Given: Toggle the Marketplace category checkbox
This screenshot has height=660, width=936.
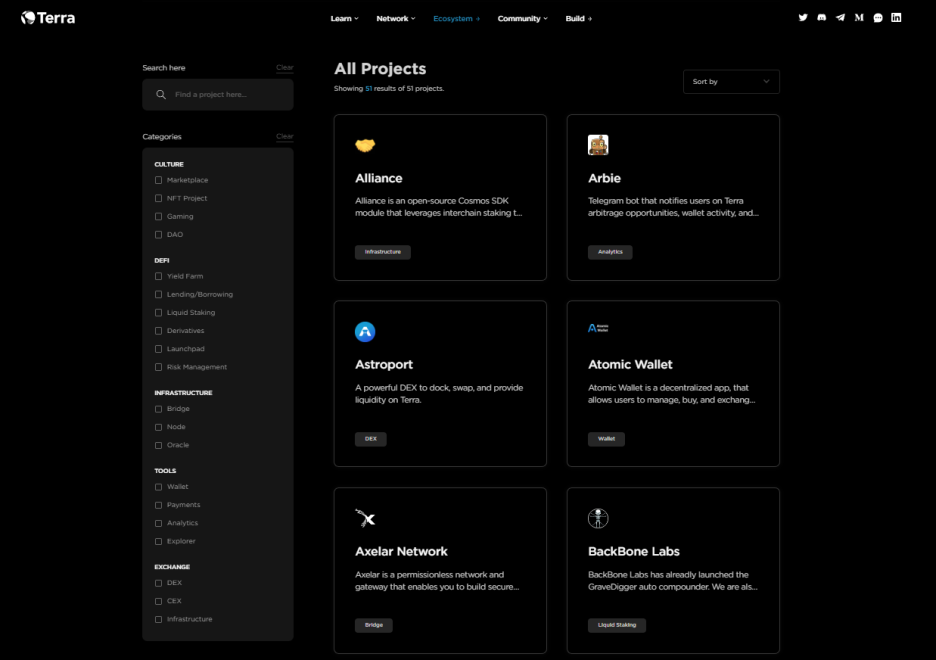Looking at the screenshot, I should tap(158, 180).
